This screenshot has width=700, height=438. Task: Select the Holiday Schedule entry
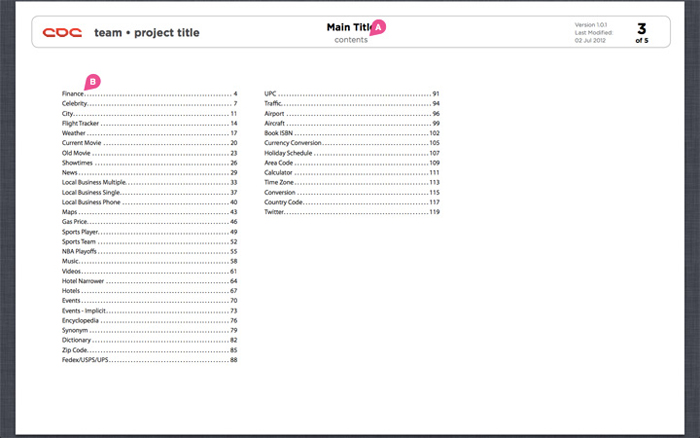pyautogui.click(x=352, y=153)
